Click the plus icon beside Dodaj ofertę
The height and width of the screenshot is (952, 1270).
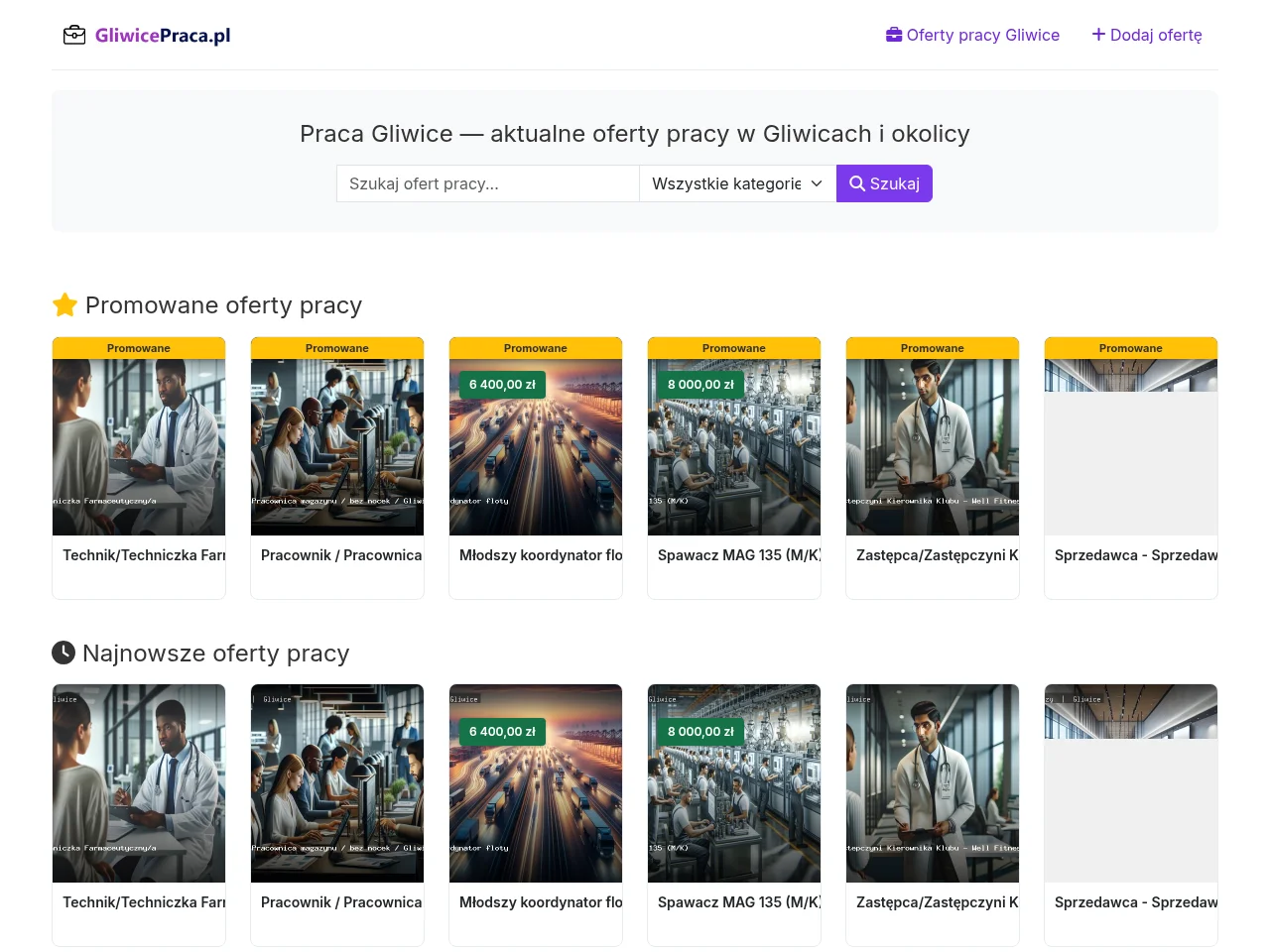[1098, 35]
